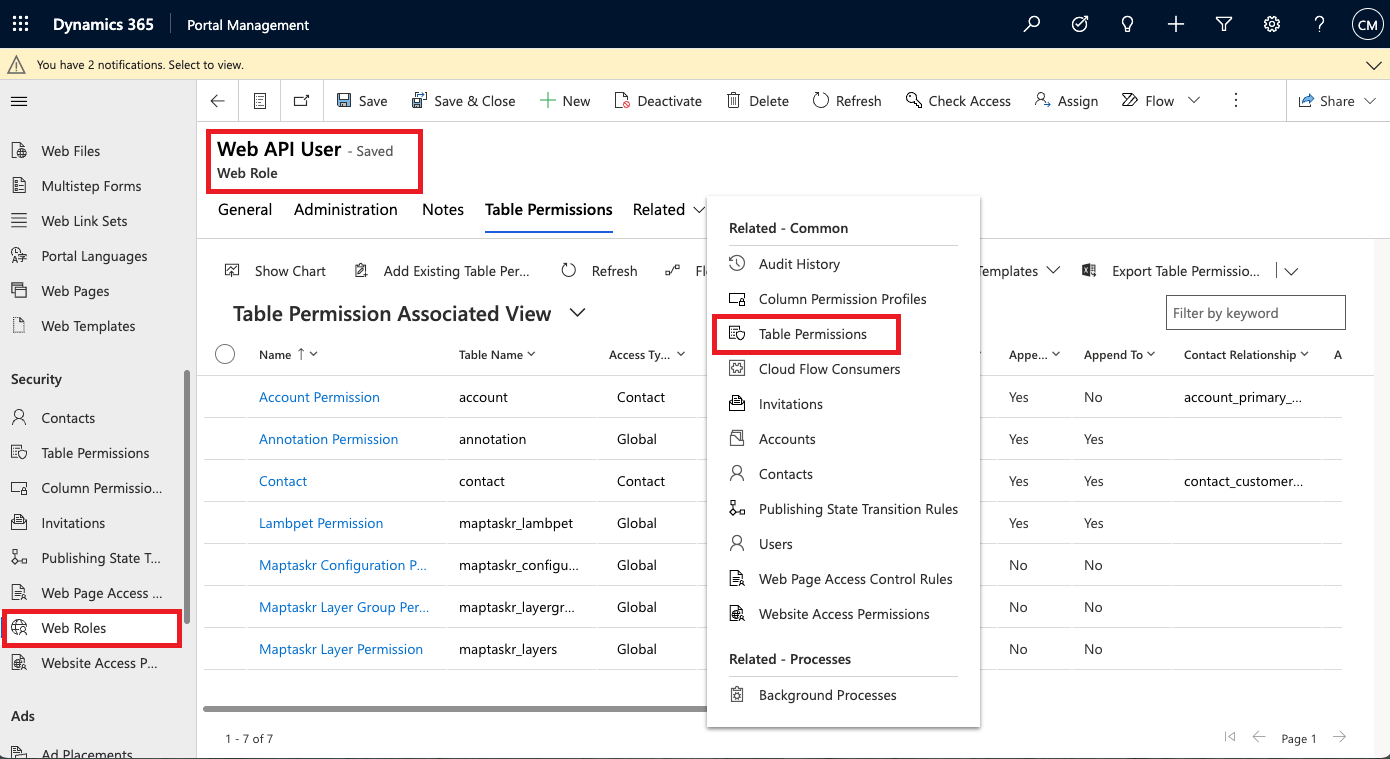Image resolution: width=1390 pixels, height=759 pixels.
Task: Open the help question mark icon
Action: point(1320,24)
